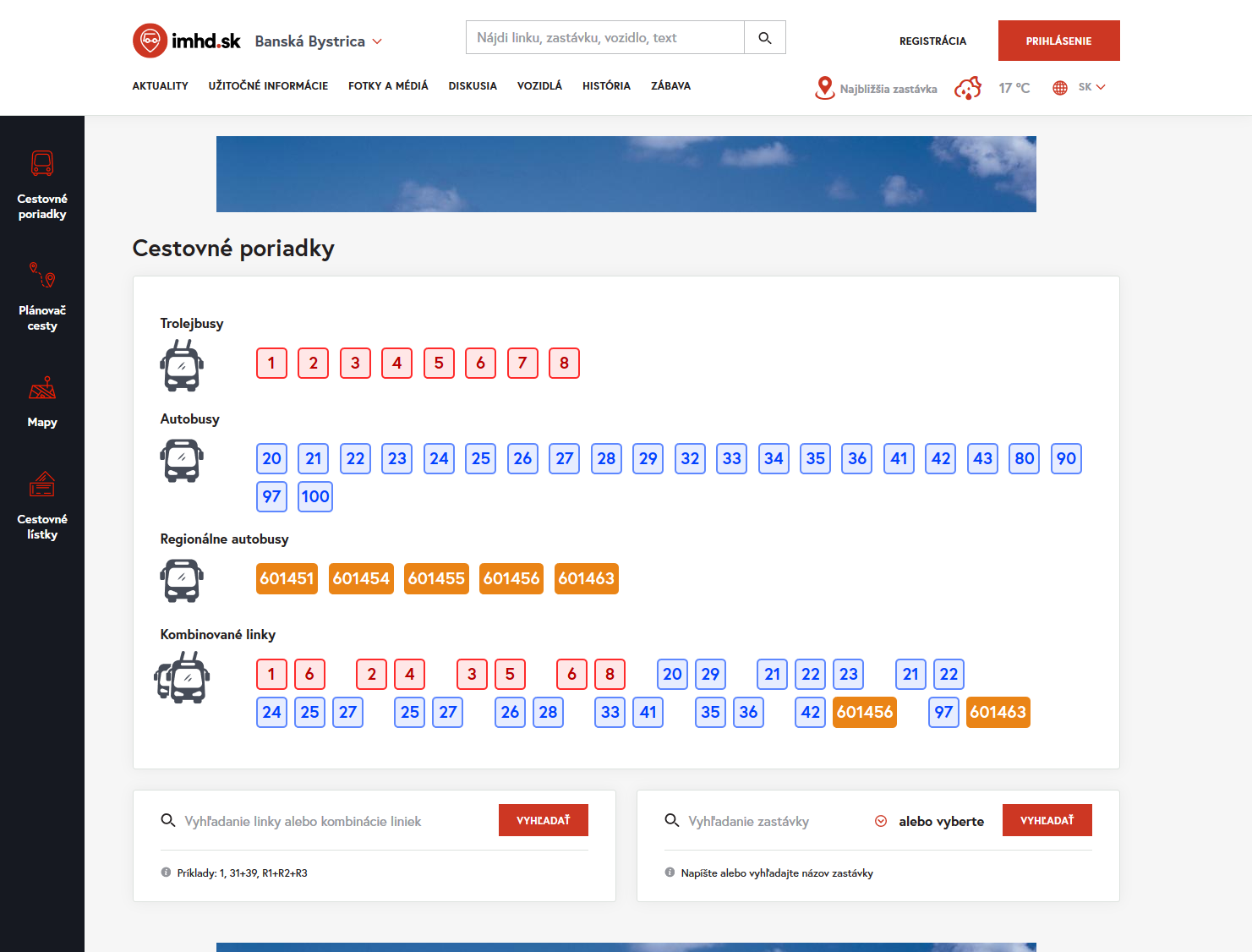Click the PRIHLÁSENIE login button
This screenshot has width=1252, height=952.
(x=1058, y=41)
